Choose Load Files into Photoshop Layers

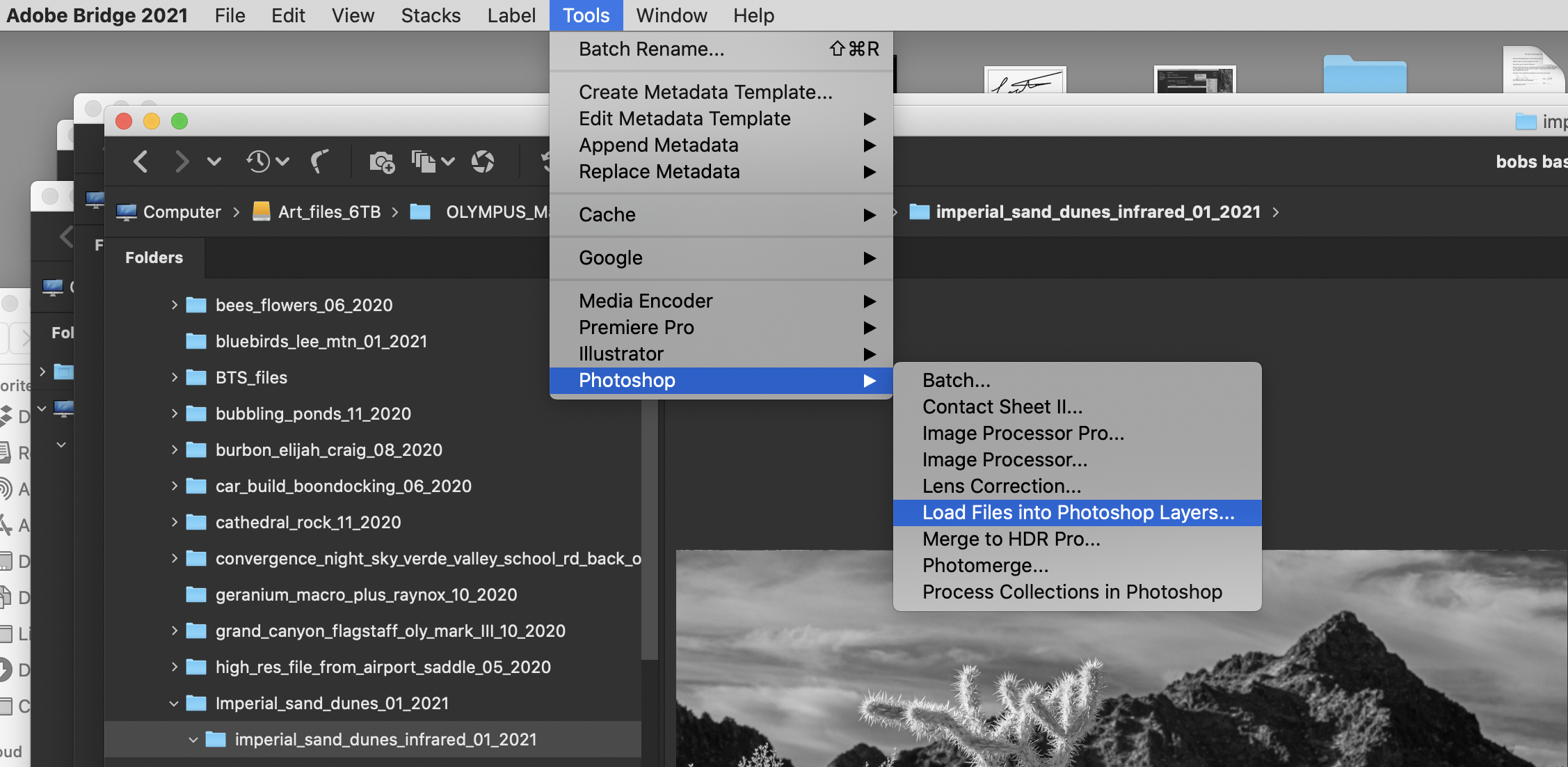(1078, 512)
